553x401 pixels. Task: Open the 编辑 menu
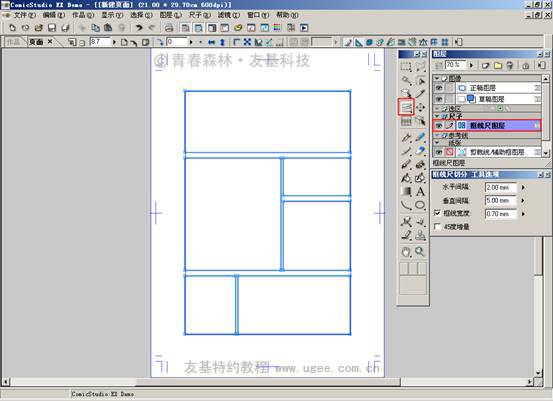pos(54,15)
